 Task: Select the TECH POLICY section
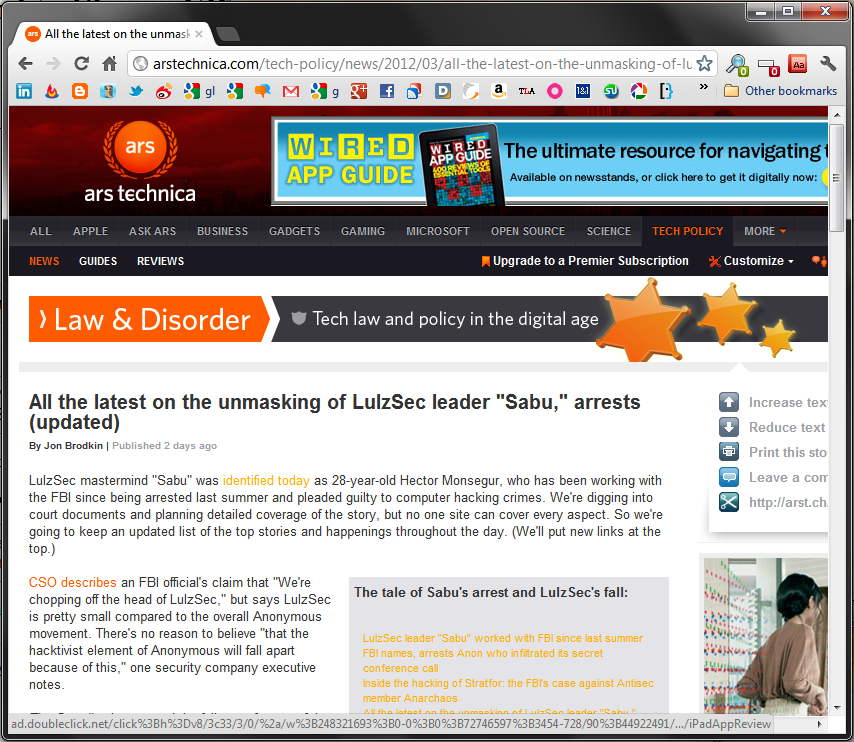[x=688, y=231]
